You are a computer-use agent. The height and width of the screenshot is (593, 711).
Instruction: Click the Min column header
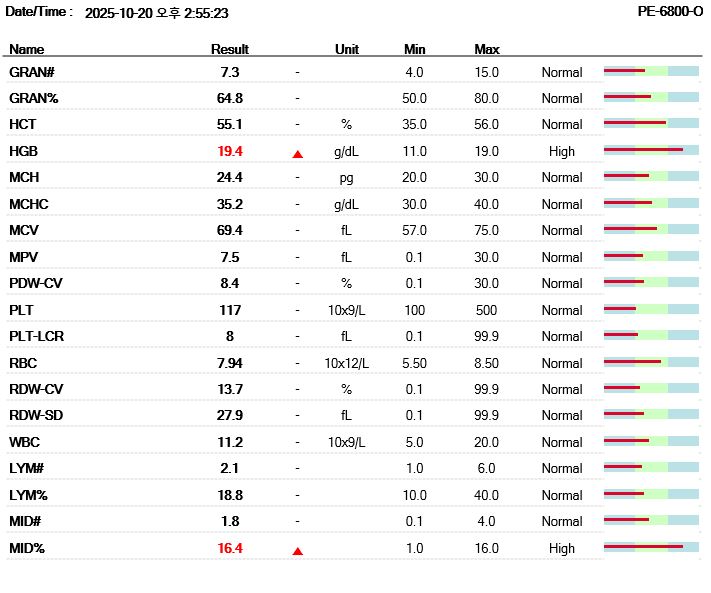tap(415, 49)
